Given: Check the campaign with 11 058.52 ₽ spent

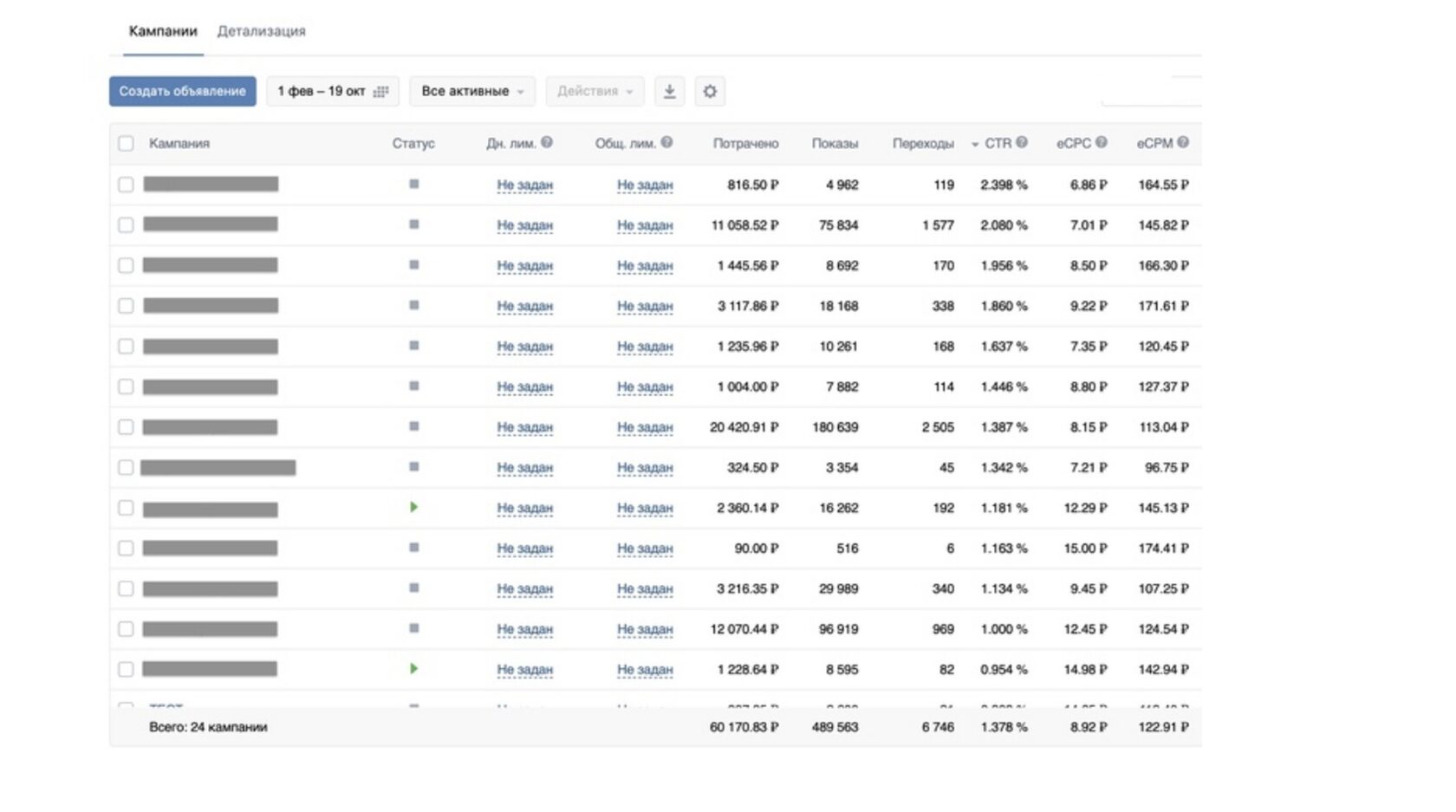Looking at the screenshot, I should 126,225.
